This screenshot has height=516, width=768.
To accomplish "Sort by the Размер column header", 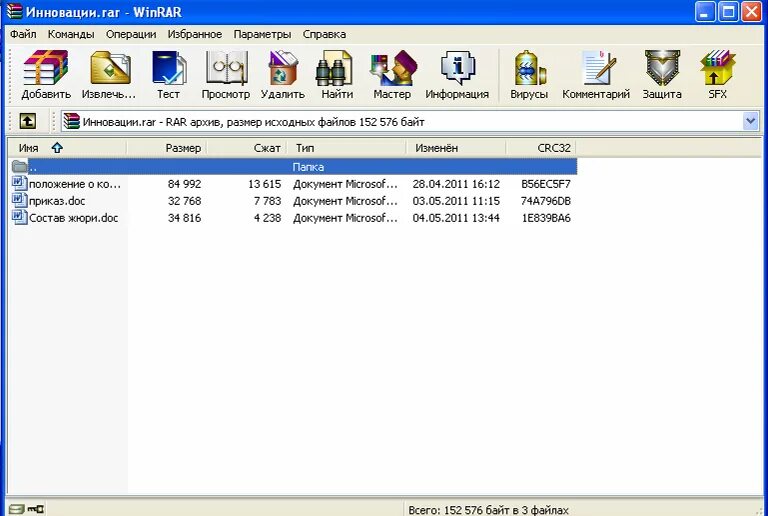I will 167,148.
